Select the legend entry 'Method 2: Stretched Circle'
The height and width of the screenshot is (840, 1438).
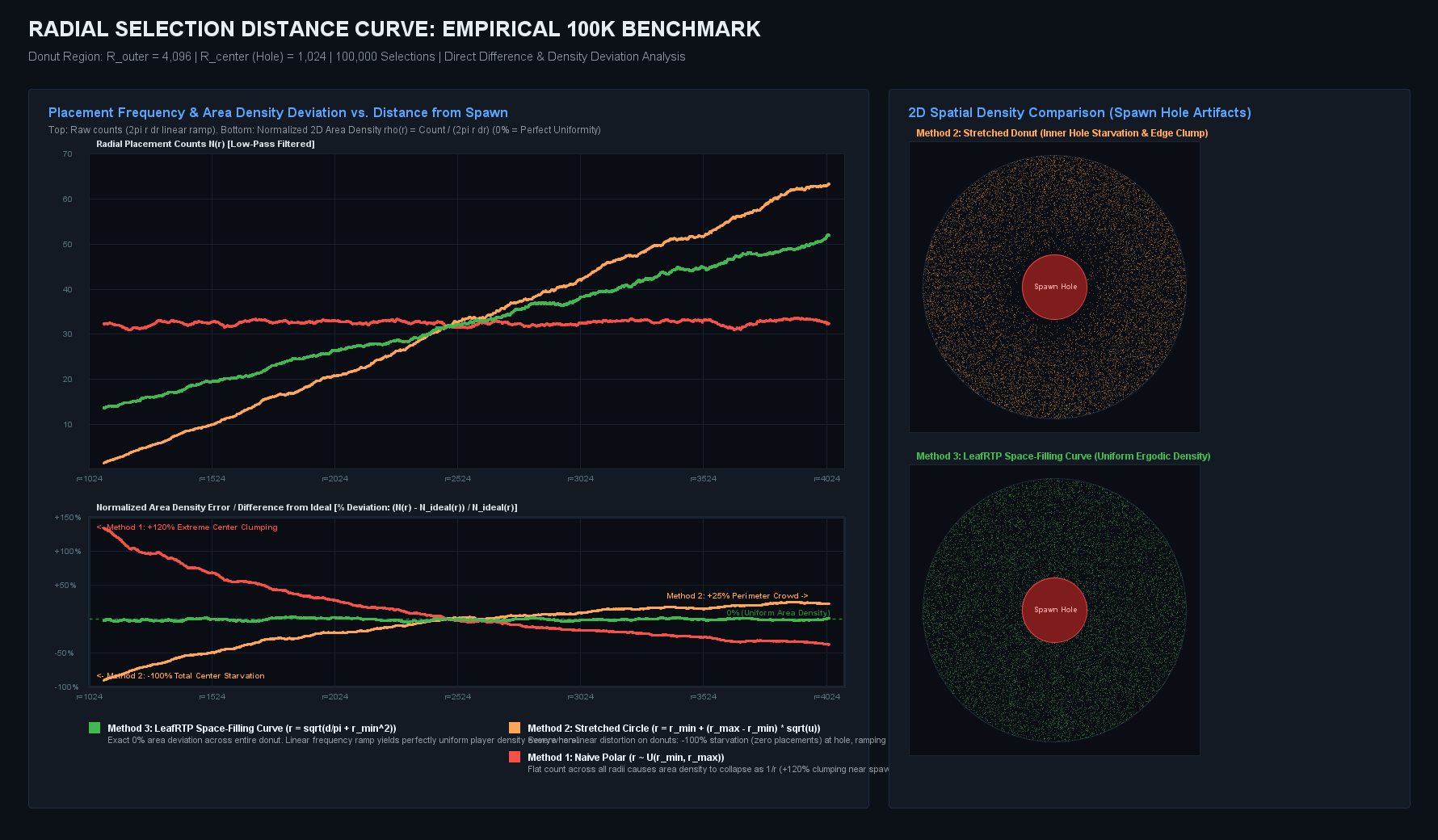coord(674,729)
